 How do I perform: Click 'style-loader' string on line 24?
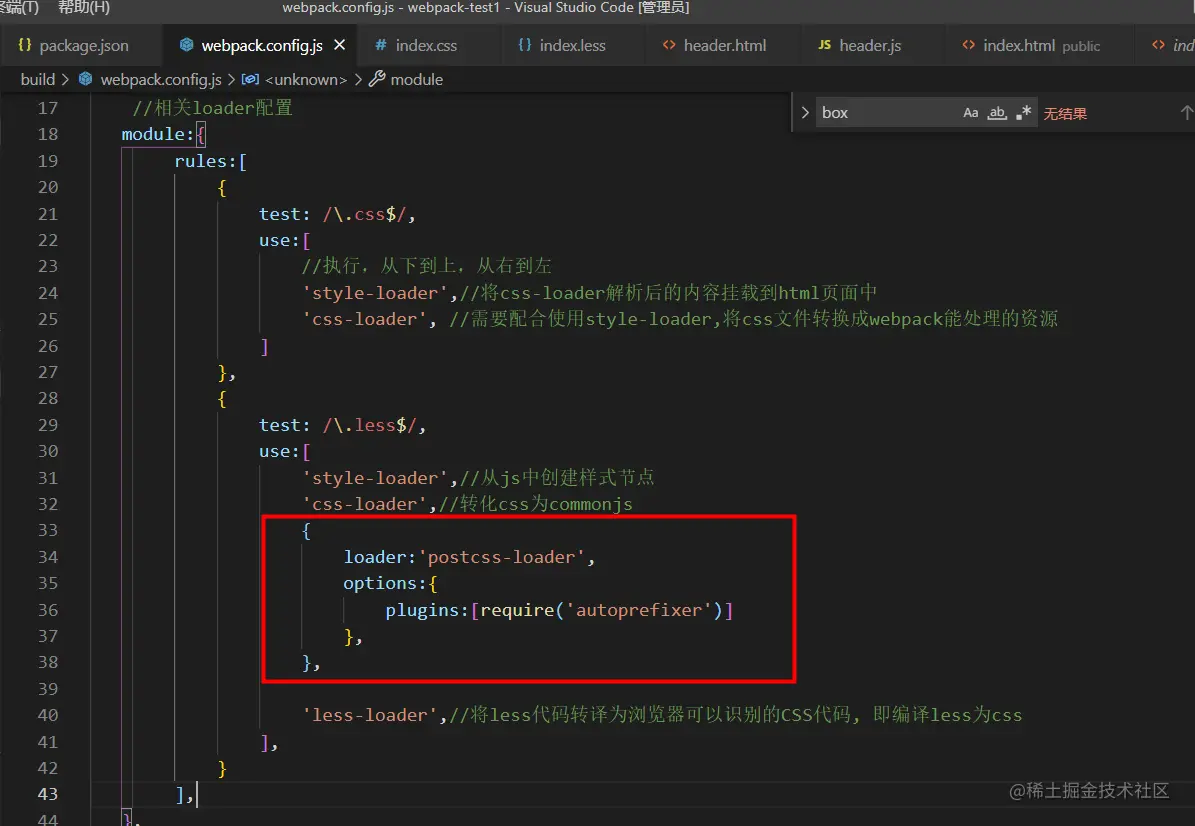tap(375, 293)
